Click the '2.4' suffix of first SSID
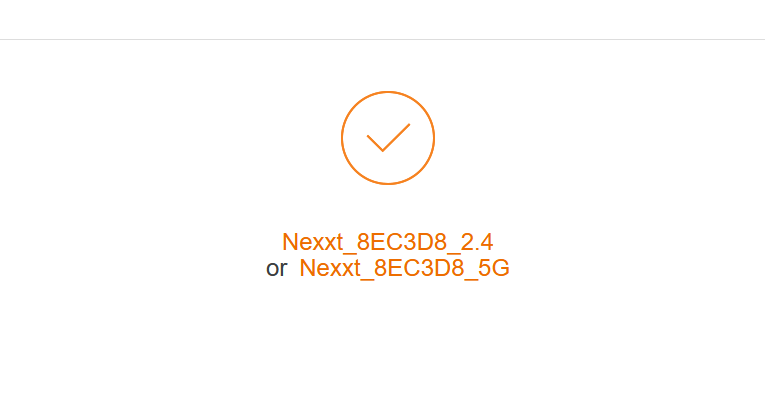 477,242
